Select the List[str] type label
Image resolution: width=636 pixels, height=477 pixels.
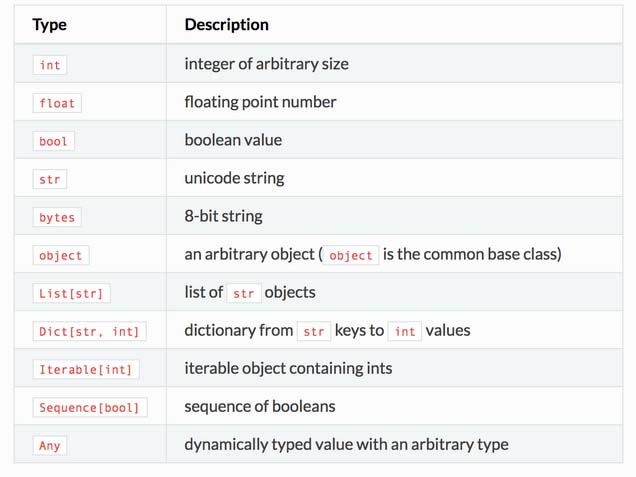point(71,294)
